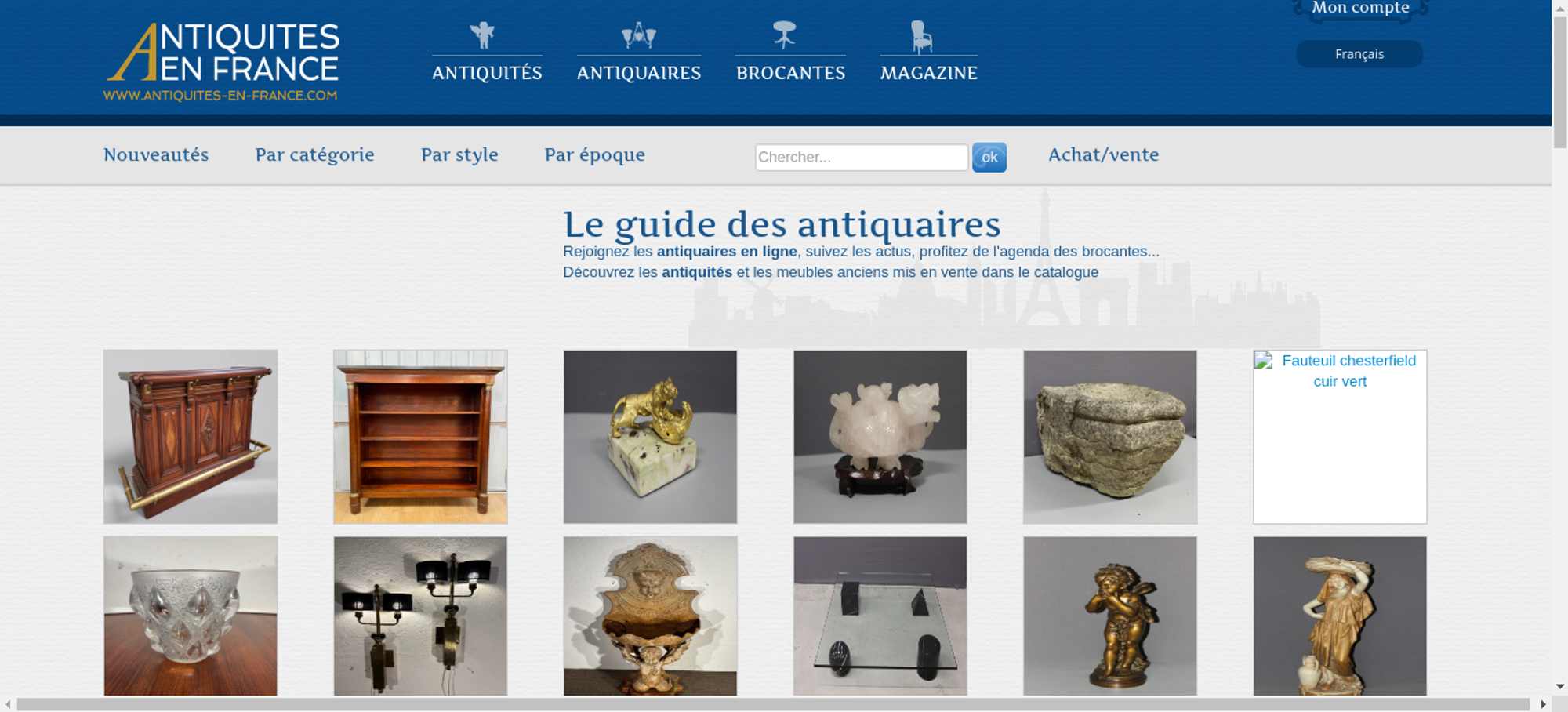Click the blue ok search button
This screenshot has width=1568, height=712.
tap(989, 157)
